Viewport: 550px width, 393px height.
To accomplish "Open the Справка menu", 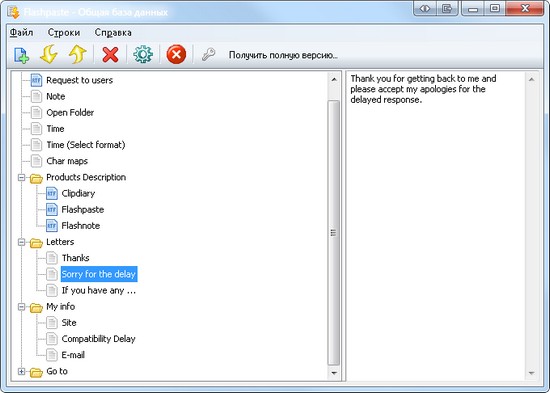I will point(113,33).
